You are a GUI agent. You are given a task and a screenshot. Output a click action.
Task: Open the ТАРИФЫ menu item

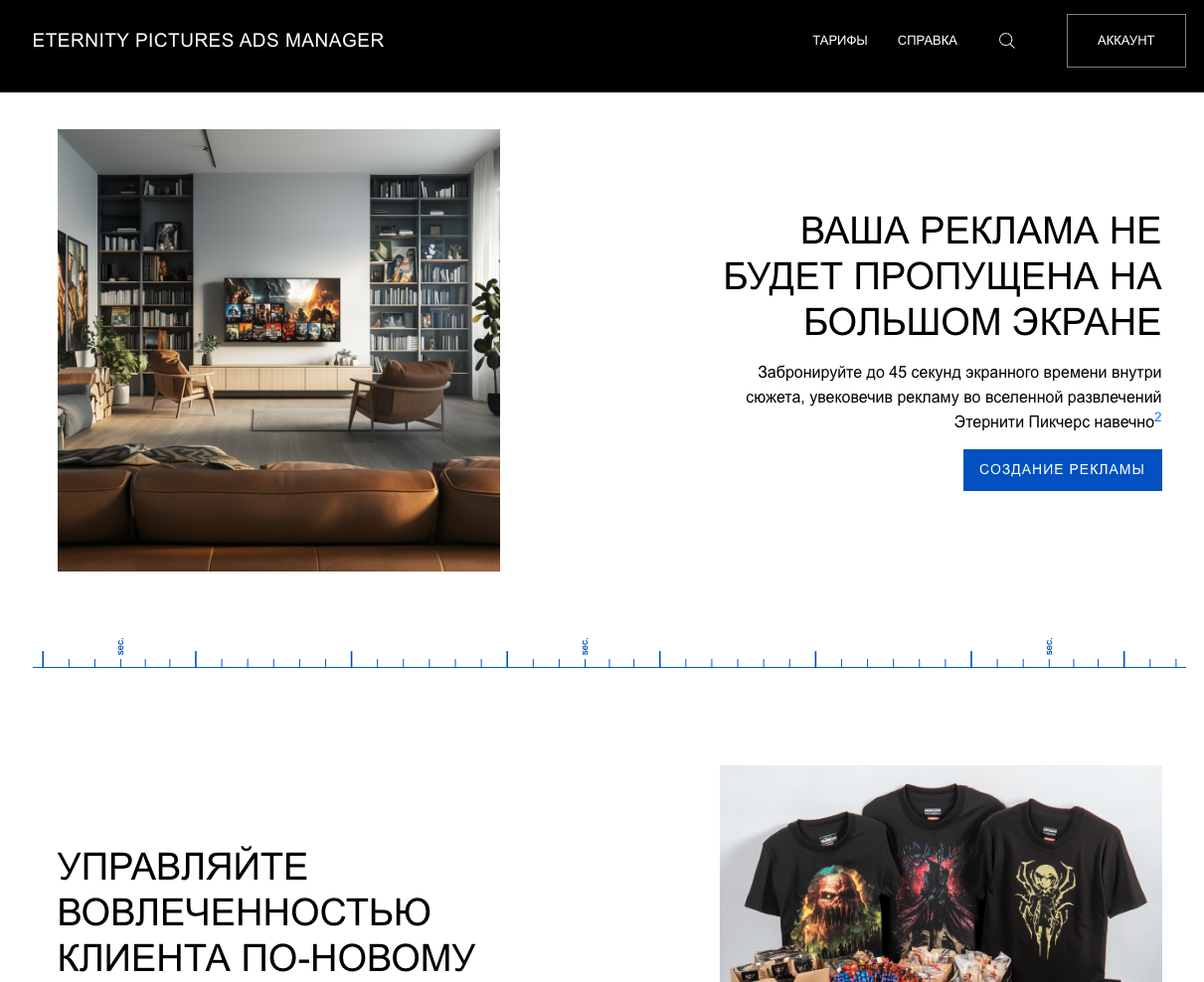(840, 41)
